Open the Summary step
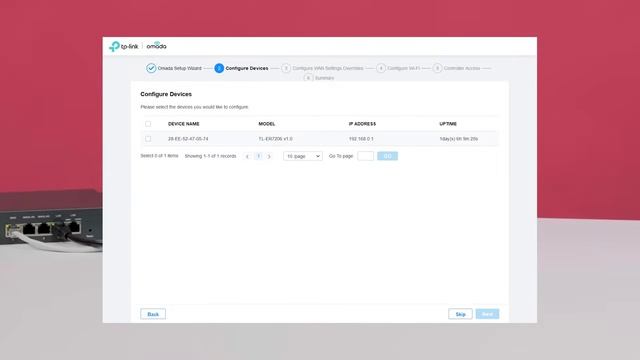 coord(319,78)
